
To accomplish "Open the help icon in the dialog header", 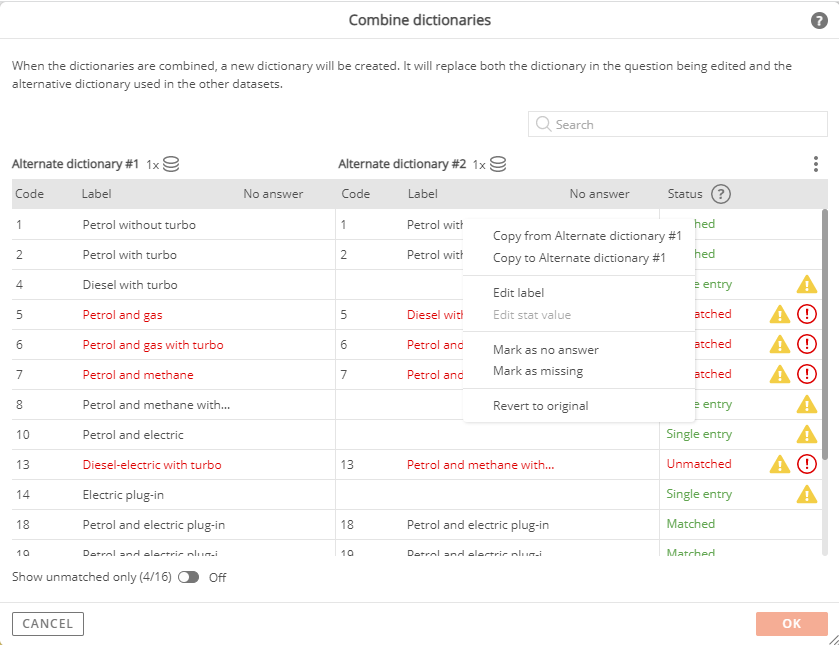I will point(819,20).
